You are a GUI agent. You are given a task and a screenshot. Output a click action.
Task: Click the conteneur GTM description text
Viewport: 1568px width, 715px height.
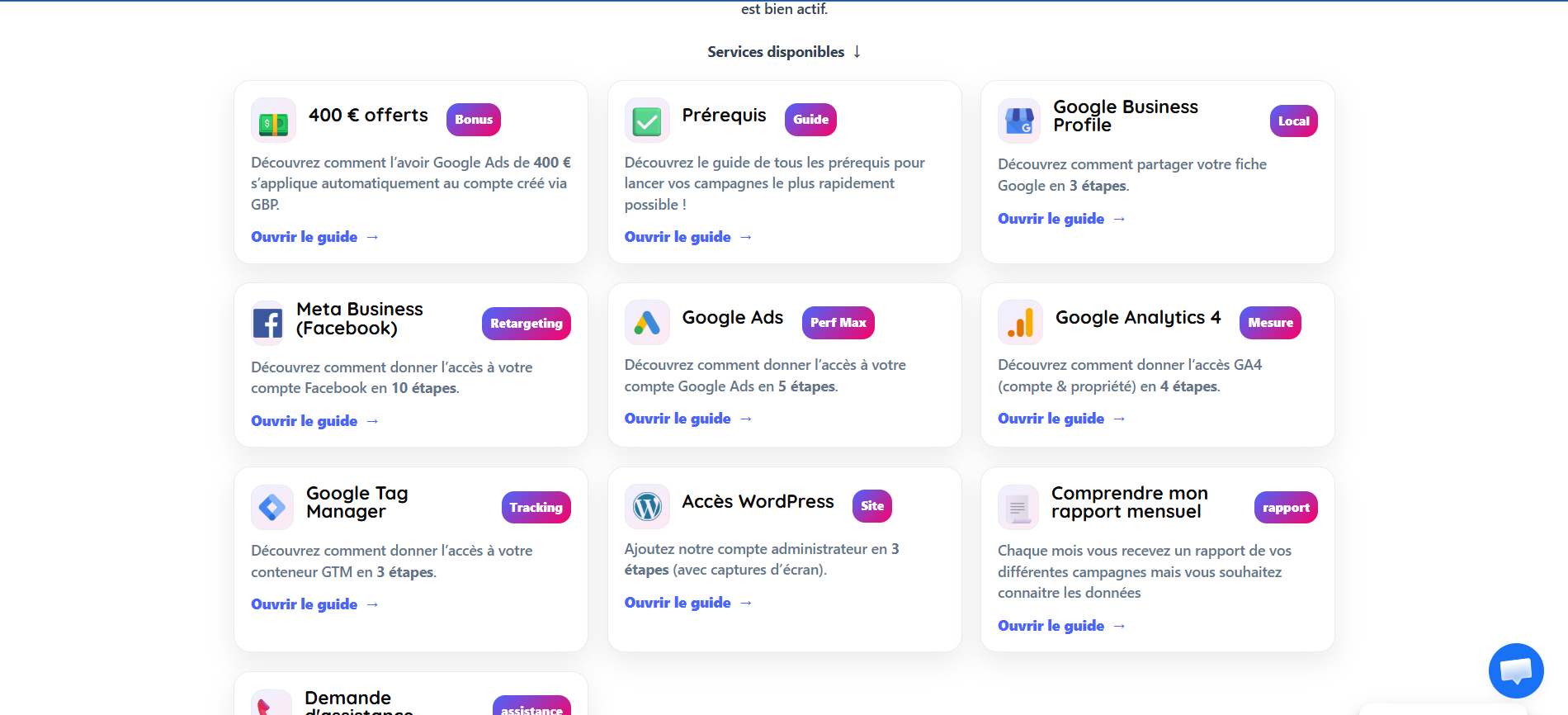392,561
